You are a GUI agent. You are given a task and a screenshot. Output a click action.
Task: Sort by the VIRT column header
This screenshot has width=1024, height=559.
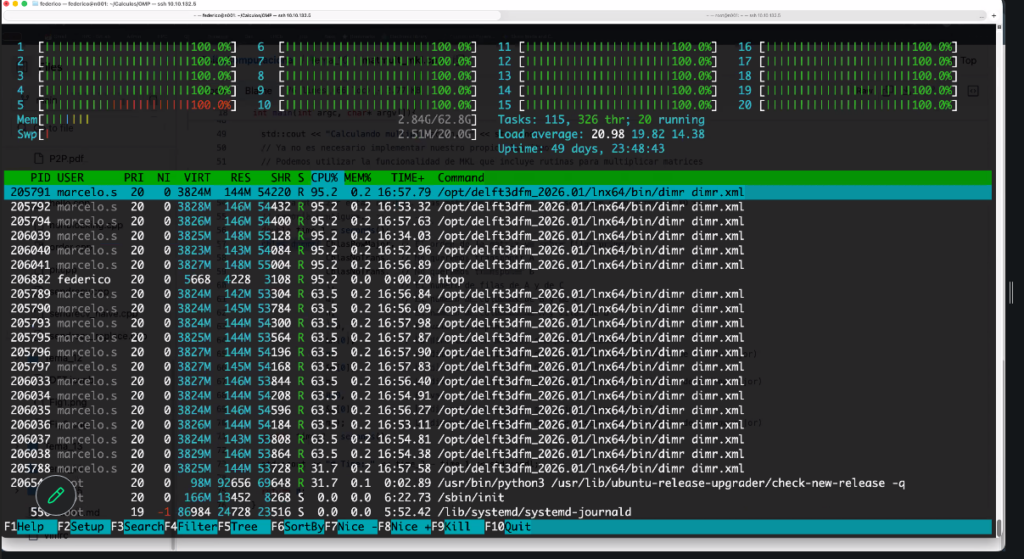[x=197, y=178]
